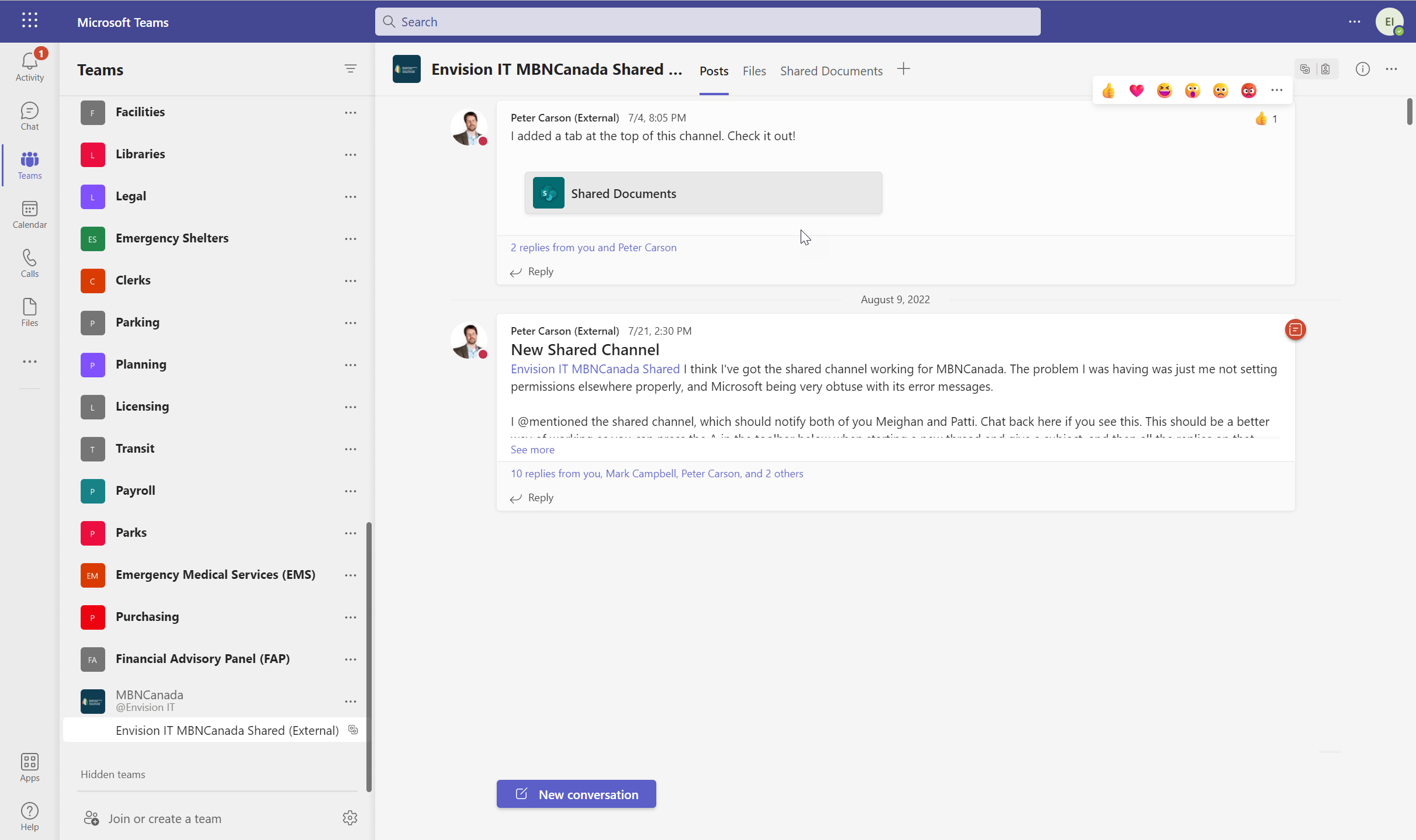
Task: Select the Financial Advisory Panel (FAP) team
Action: (x=214, y=659)
